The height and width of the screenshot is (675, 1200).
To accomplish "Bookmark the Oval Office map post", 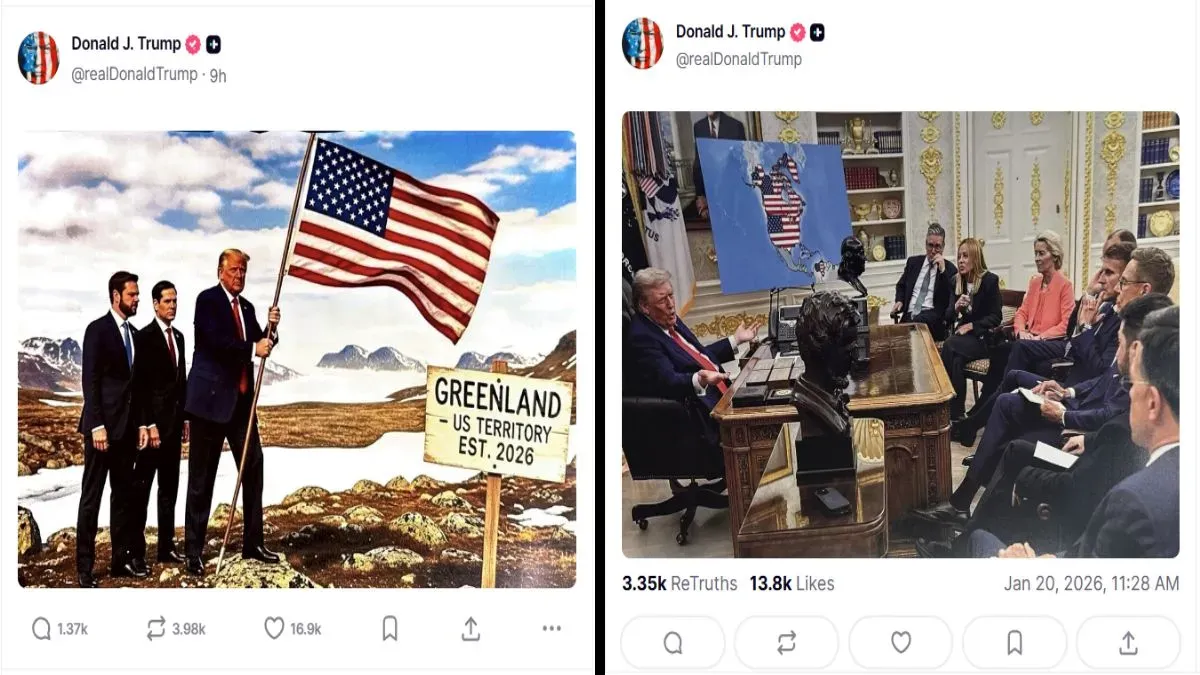I will [x=1014, y=642].
